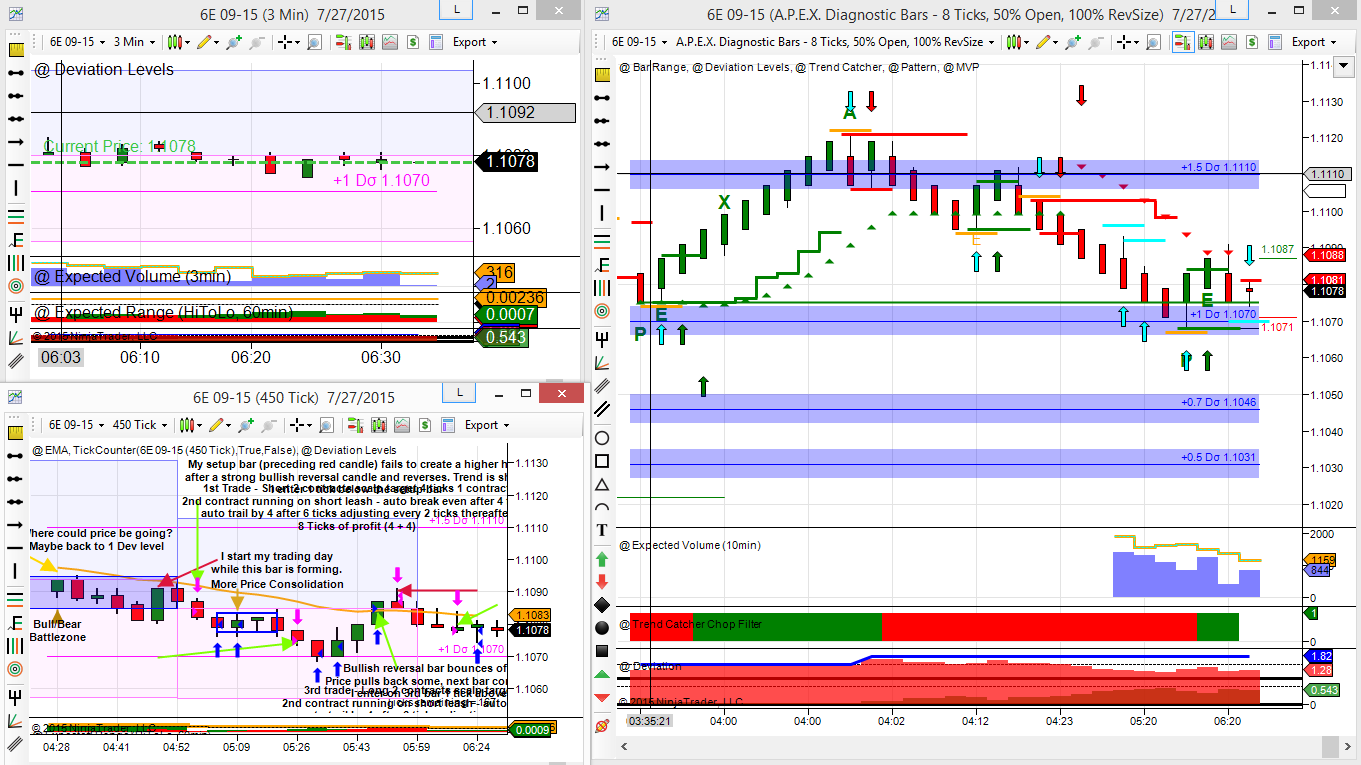Select green arrow-up marker tool in A.P.E.X. chart
1361x765 pixels.
tap(602, 558)
